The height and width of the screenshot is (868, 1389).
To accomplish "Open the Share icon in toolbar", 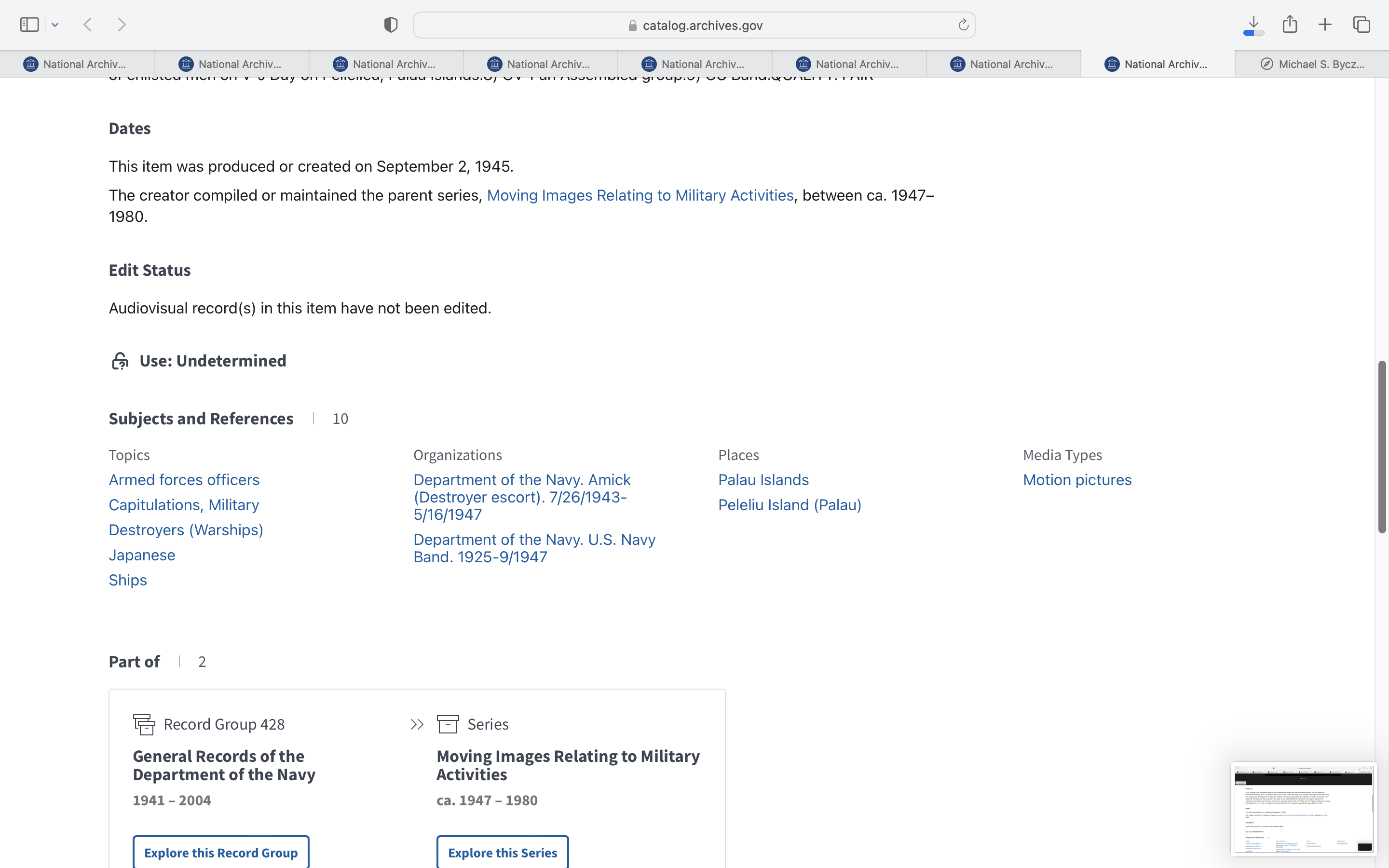I will pyautogui.click(x=1290, y=24).
